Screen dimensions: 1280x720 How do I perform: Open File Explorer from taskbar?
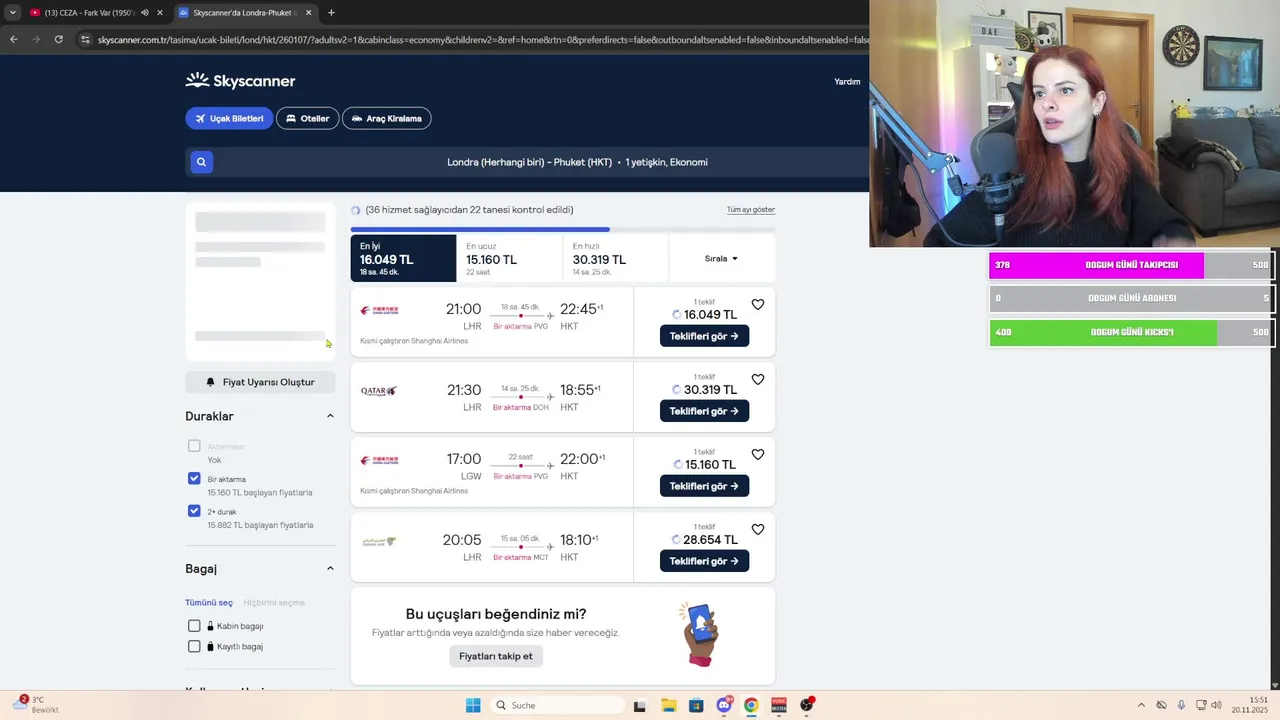[668, 705]
